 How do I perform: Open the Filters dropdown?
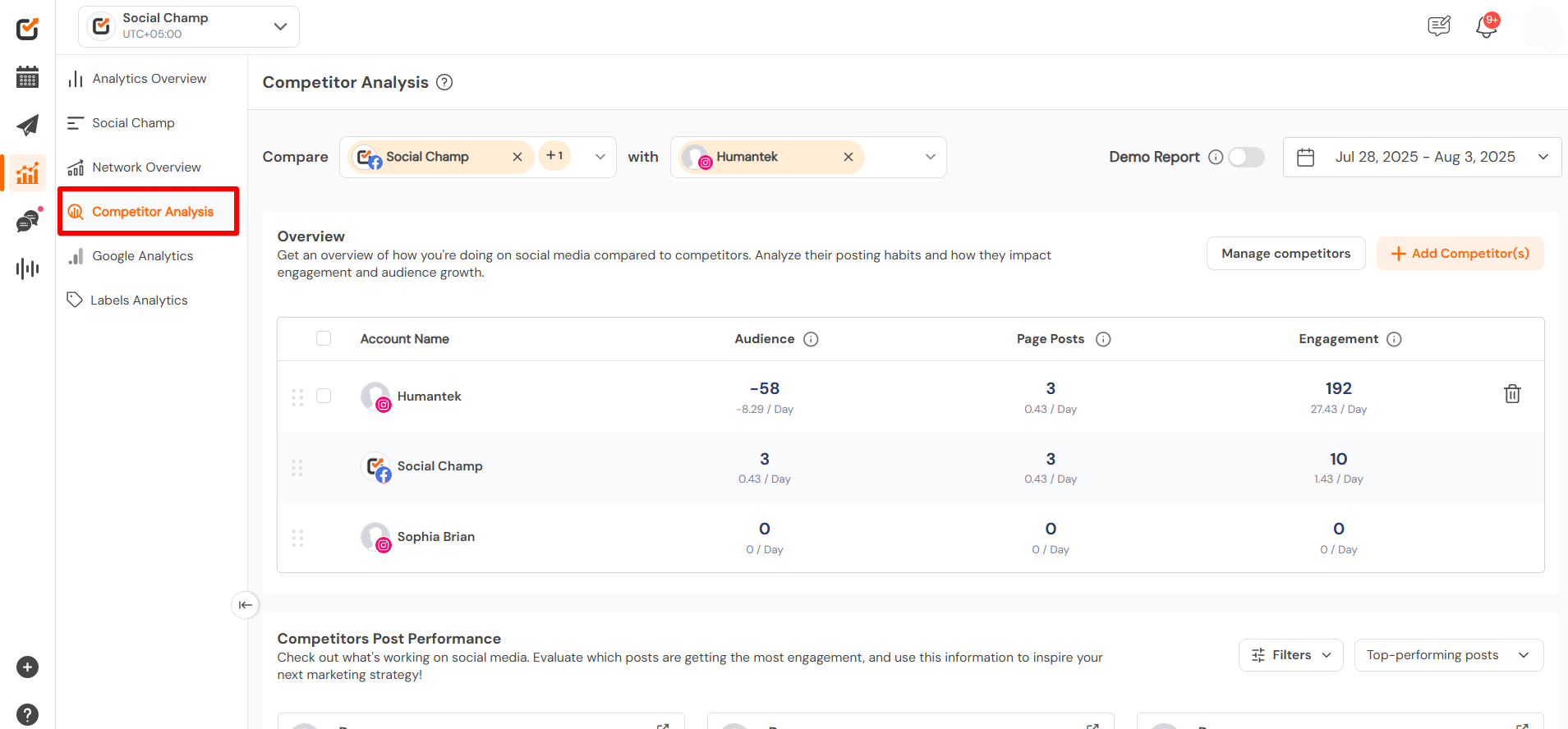[1290, 655]
